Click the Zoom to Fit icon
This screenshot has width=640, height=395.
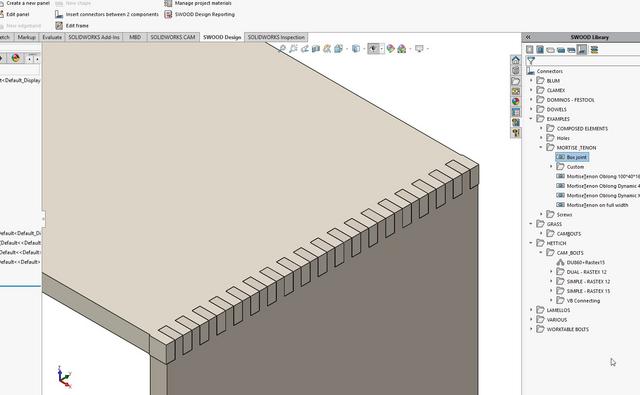(282, 49)
